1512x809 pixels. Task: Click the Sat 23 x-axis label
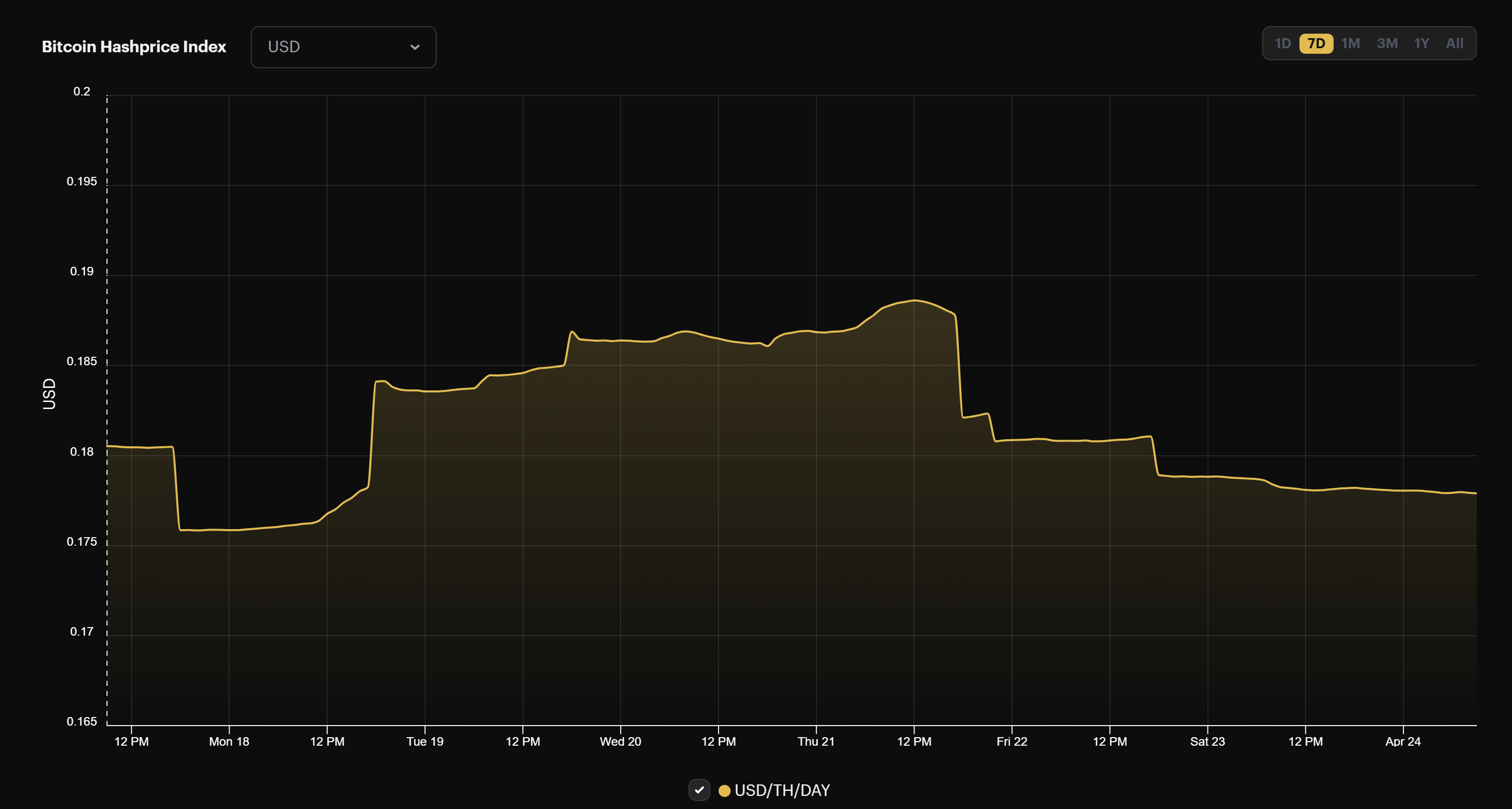pos(1207,742)
